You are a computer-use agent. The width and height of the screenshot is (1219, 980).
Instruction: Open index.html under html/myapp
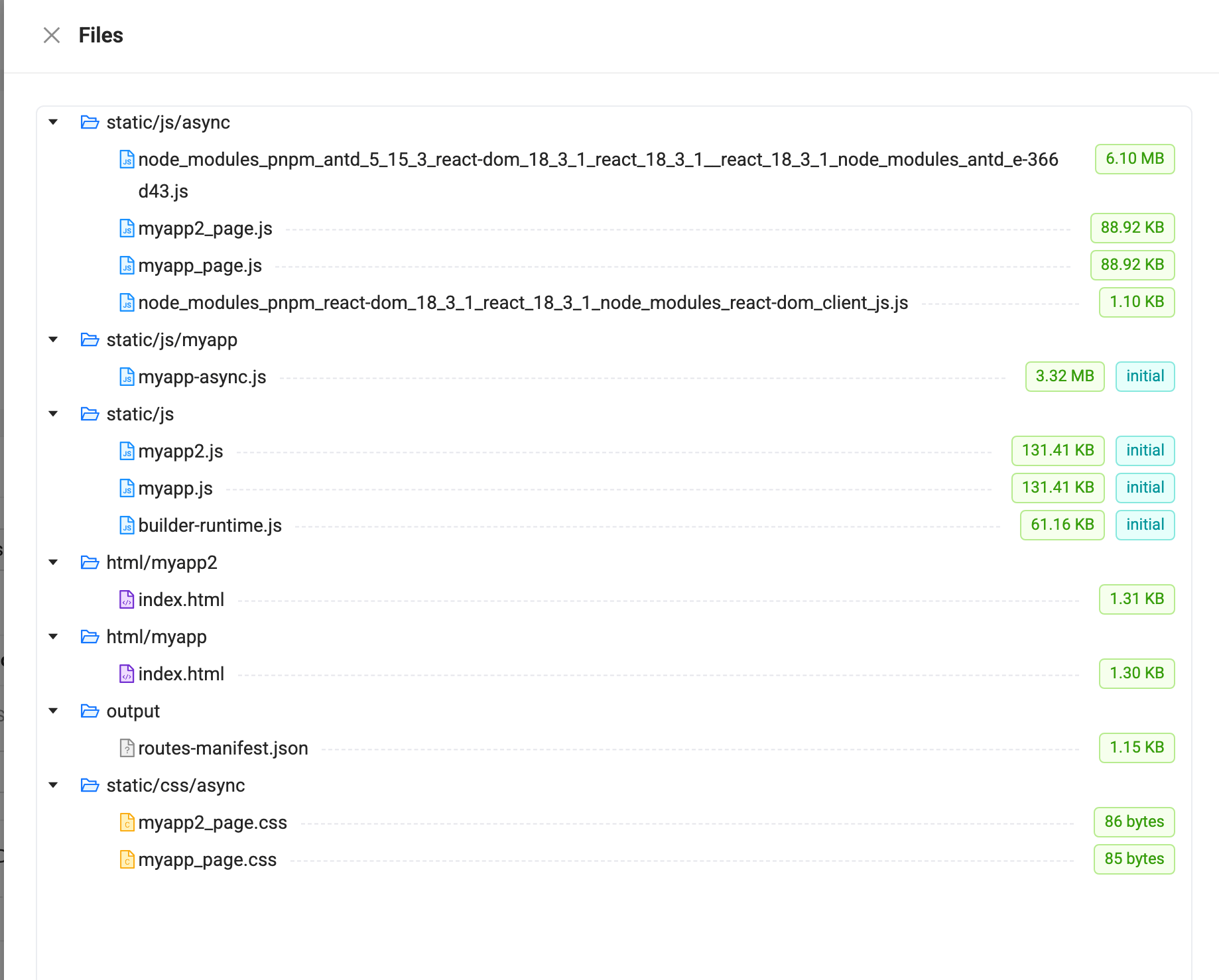click(181, 674)
